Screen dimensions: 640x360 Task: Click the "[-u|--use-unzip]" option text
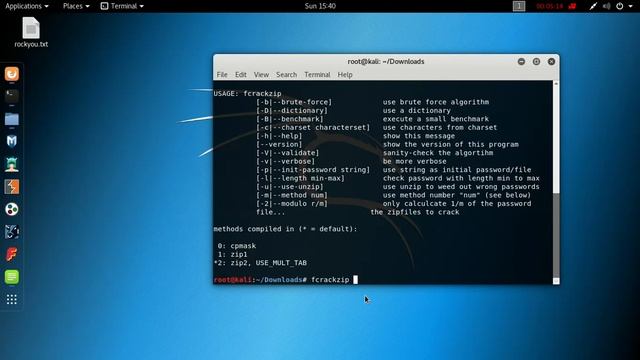(x=290, y=187)
